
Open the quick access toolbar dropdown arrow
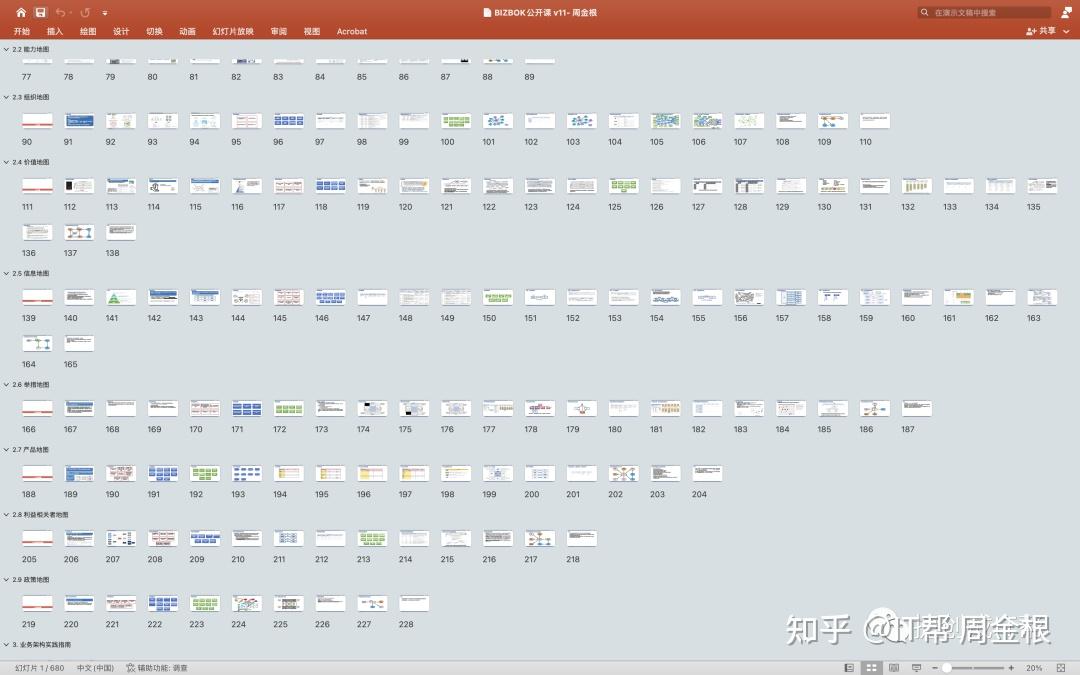pyautogui.click(x=104, y=12)
